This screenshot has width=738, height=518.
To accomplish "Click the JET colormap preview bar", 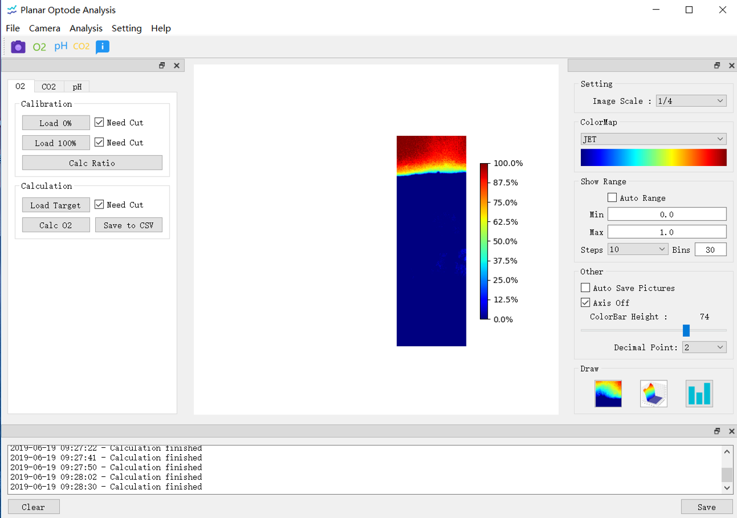I will pos(653,157).
